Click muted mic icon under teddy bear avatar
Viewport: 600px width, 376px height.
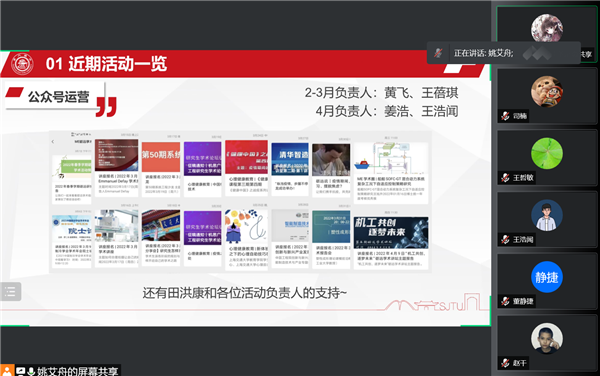tap(505, 116)
